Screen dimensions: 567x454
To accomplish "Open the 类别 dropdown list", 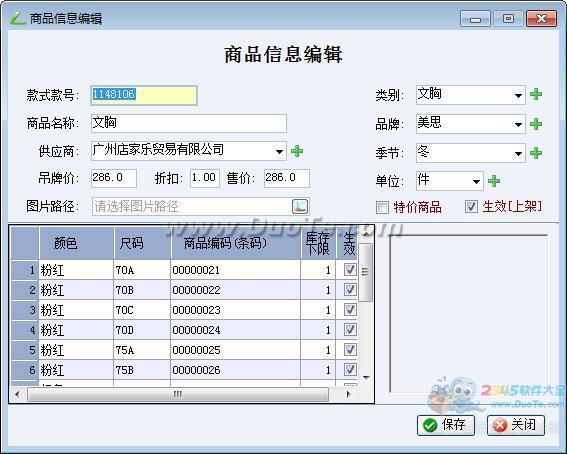I will click(x=519, y=95).
